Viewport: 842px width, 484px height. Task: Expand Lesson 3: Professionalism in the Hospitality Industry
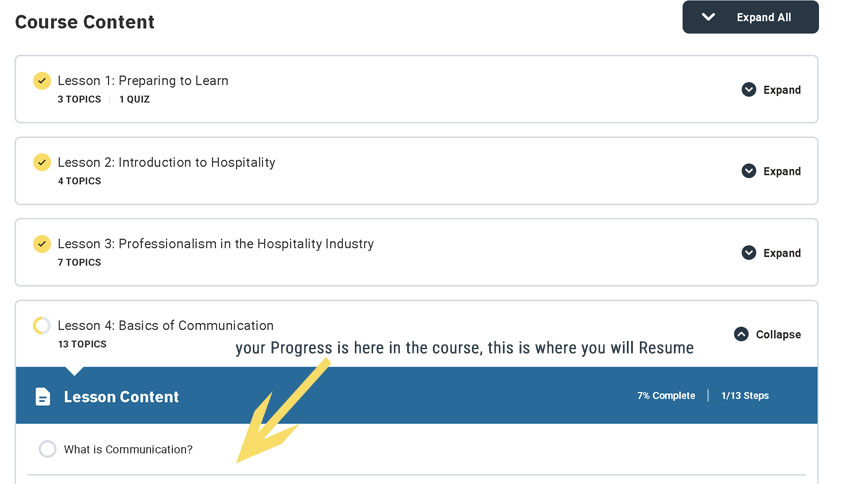771,252
